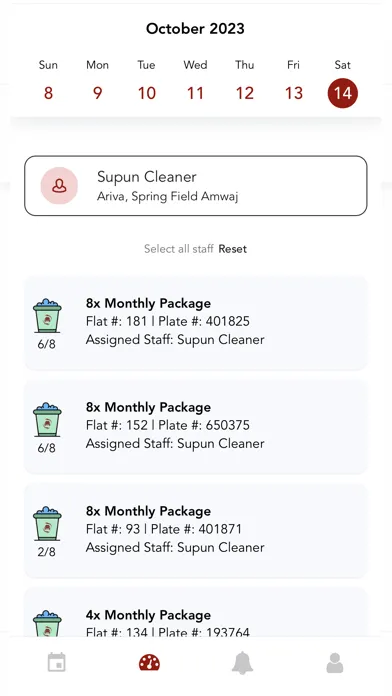The width and height of the screenshot is (392, 696).
Task: Click Select all staff link
Action: click(x=179, y=249)
